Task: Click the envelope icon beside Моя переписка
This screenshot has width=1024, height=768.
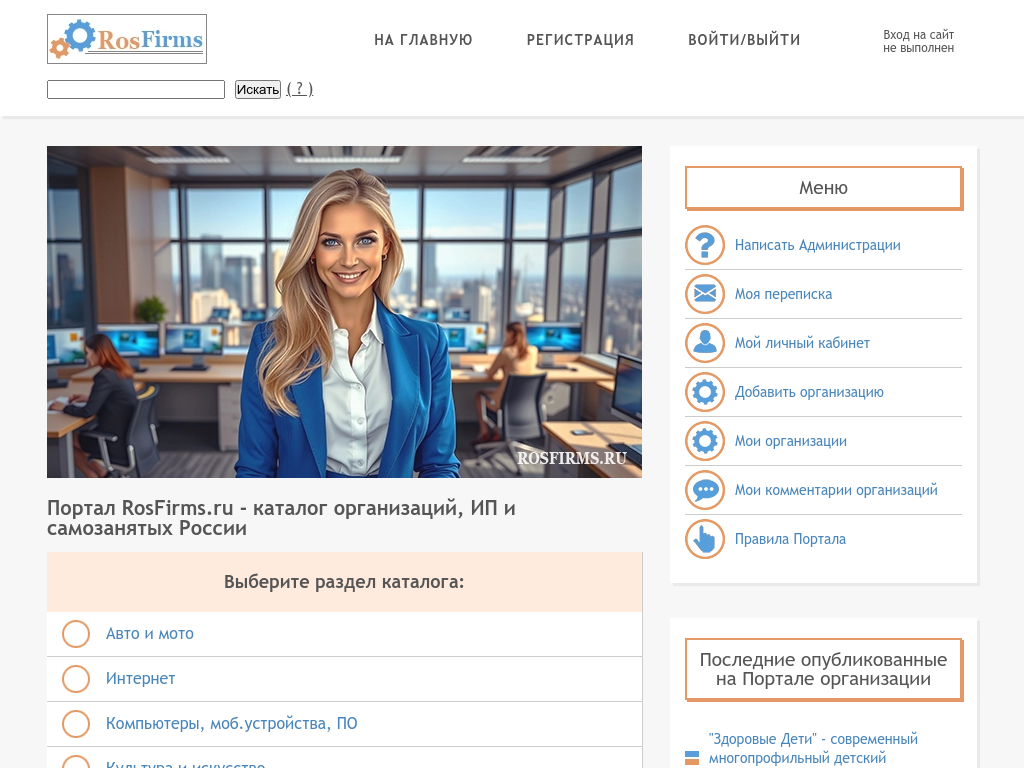Action: coord(705,294)
